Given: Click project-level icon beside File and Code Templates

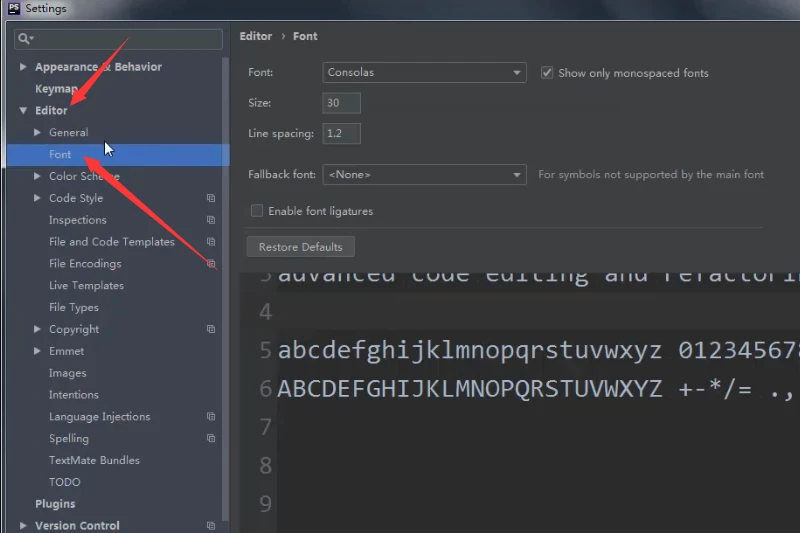Looking at the screenshot, I should coord(211,242).
